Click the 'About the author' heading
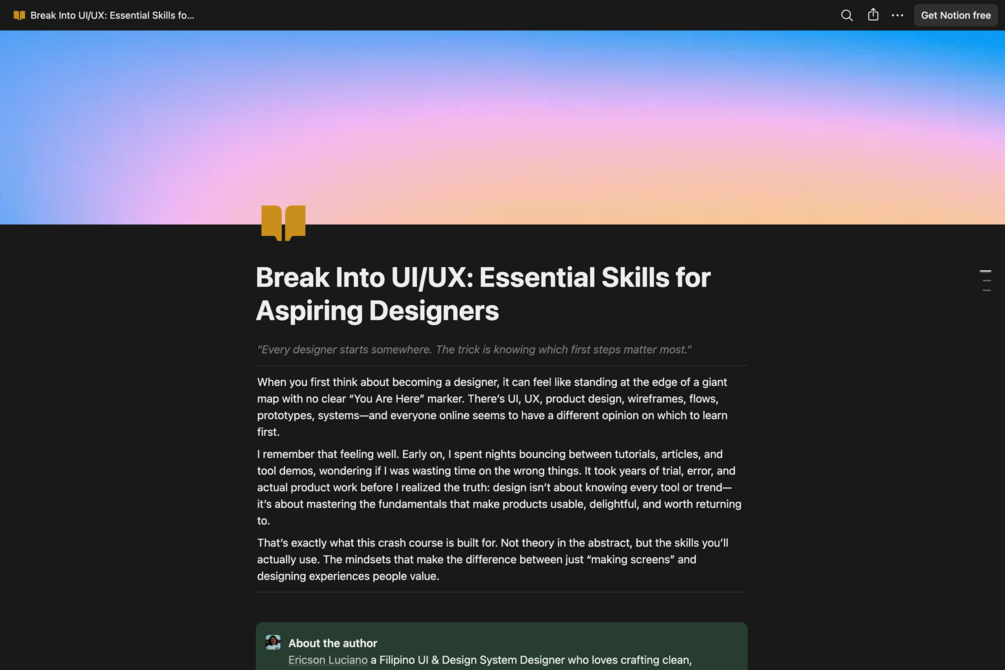 [x=333, y=643]
